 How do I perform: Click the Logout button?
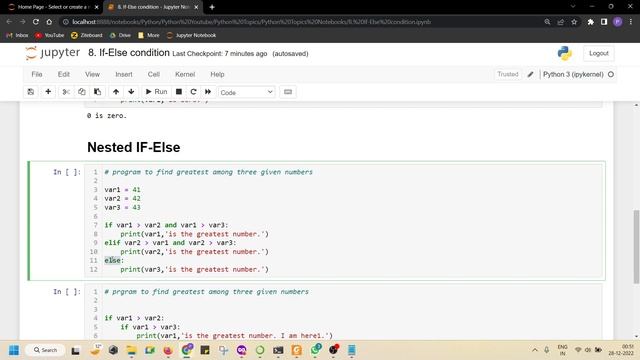point(598,53)
